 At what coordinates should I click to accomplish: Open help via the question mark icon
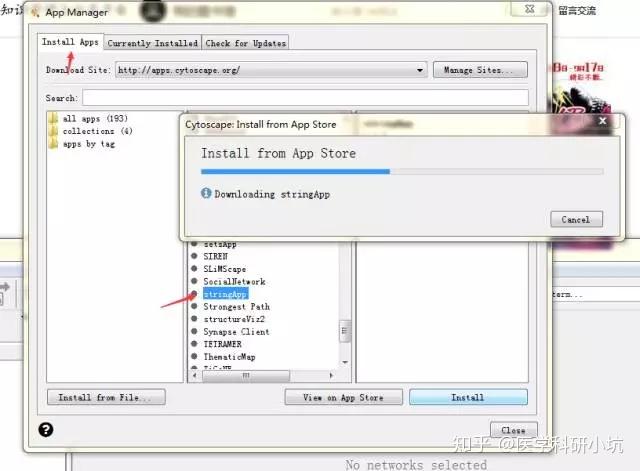pos(46,429)
